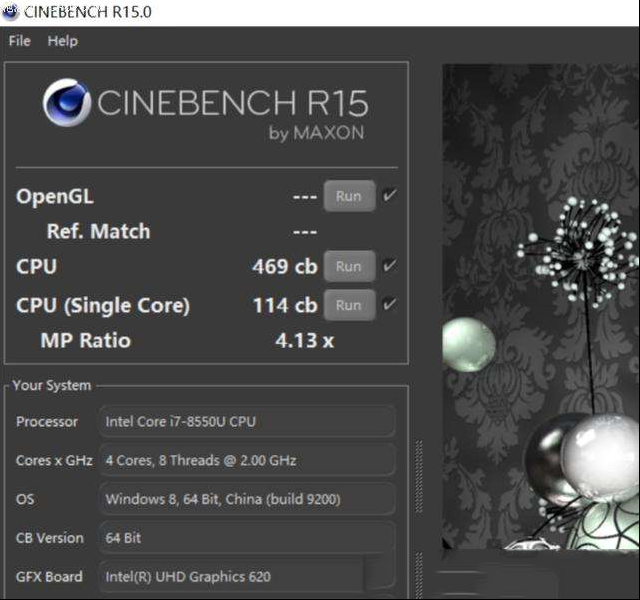Run the CPU Single Core benchmark
Viewport: 640px width, 600px height.
click(x=349, y=305)
